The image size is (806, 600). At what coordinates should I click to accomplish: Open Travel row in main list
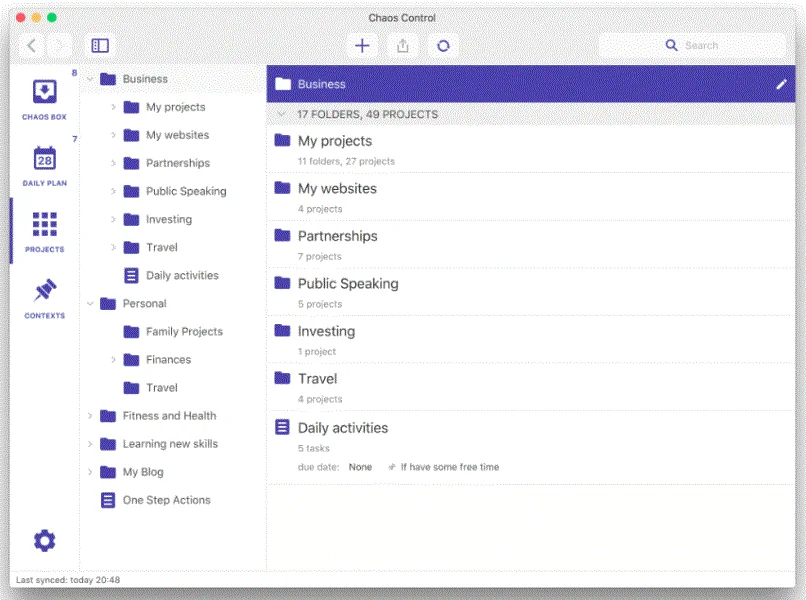530,387
